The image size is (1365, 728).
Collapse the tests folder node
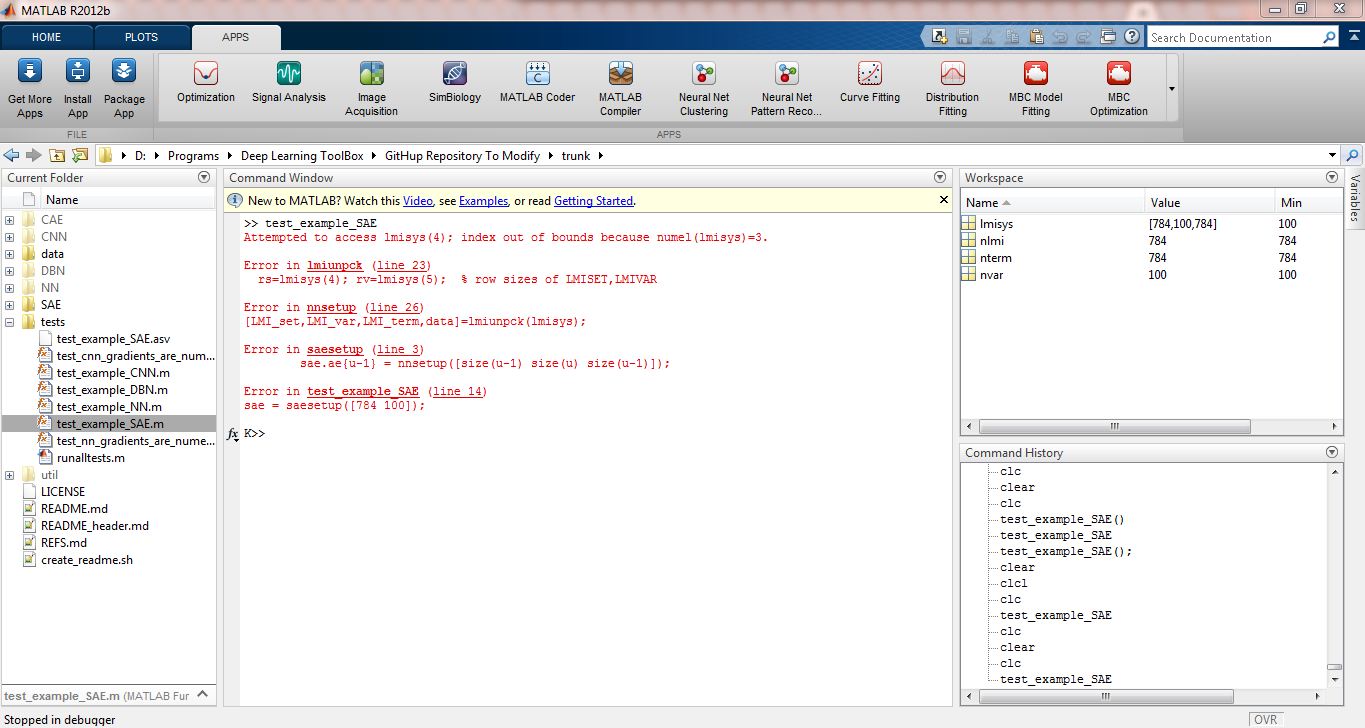tap(10, 322)
